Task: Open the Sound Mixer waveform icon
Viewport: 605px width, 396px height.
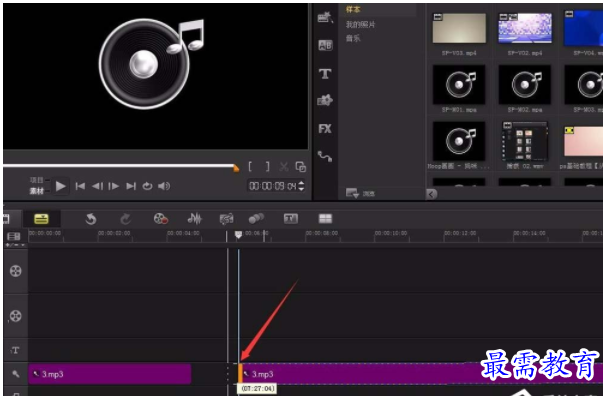Action: pyautogui.click(x=194, y=219)
